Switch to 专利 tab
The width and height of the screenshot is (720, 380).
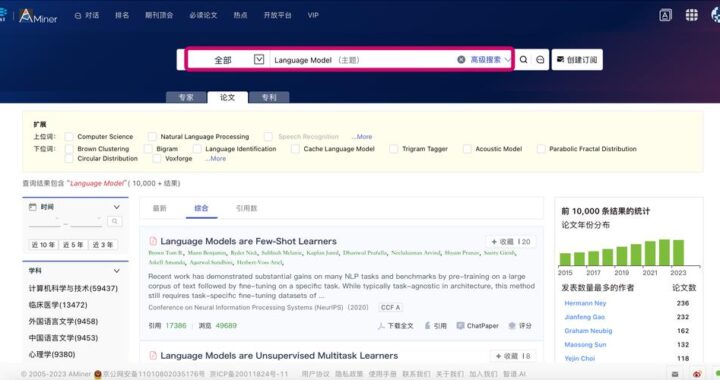point(269,97)
